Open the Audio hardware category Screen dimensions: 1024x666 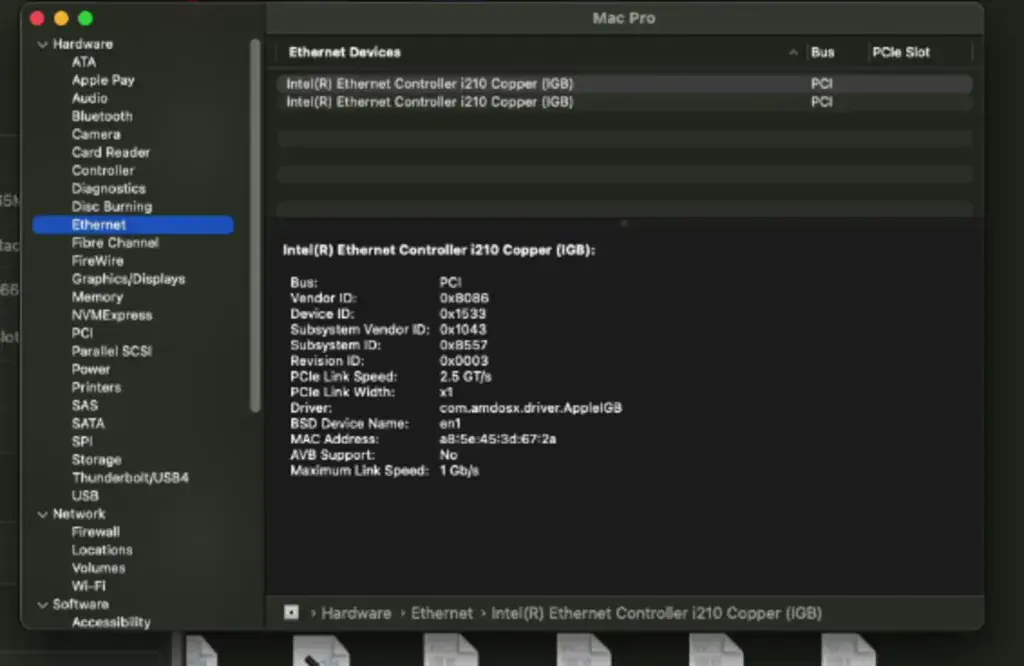tap(89, 98)
